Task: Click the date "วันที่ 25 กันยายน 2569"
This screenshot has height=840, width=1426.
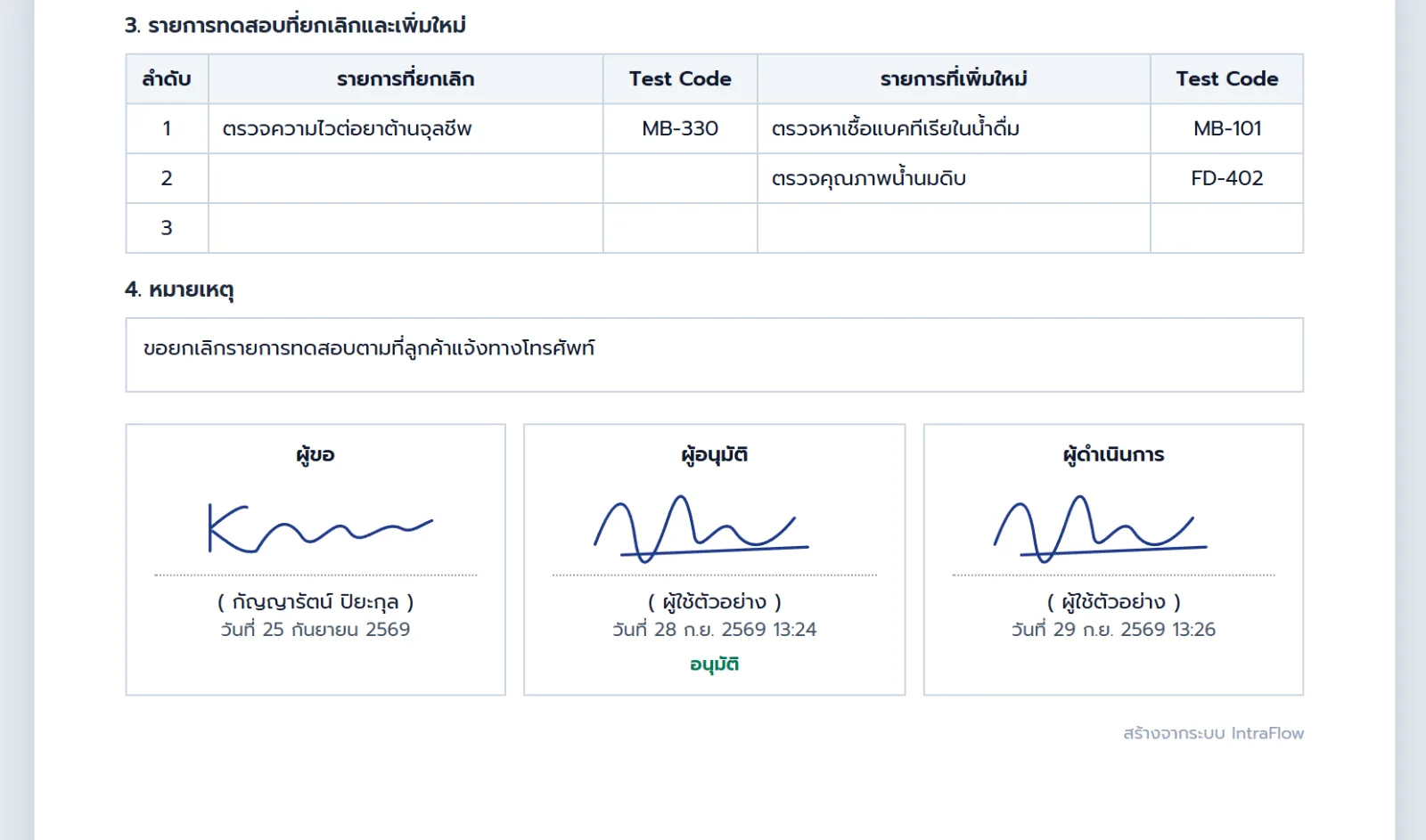Action: [x=316, y=630]
